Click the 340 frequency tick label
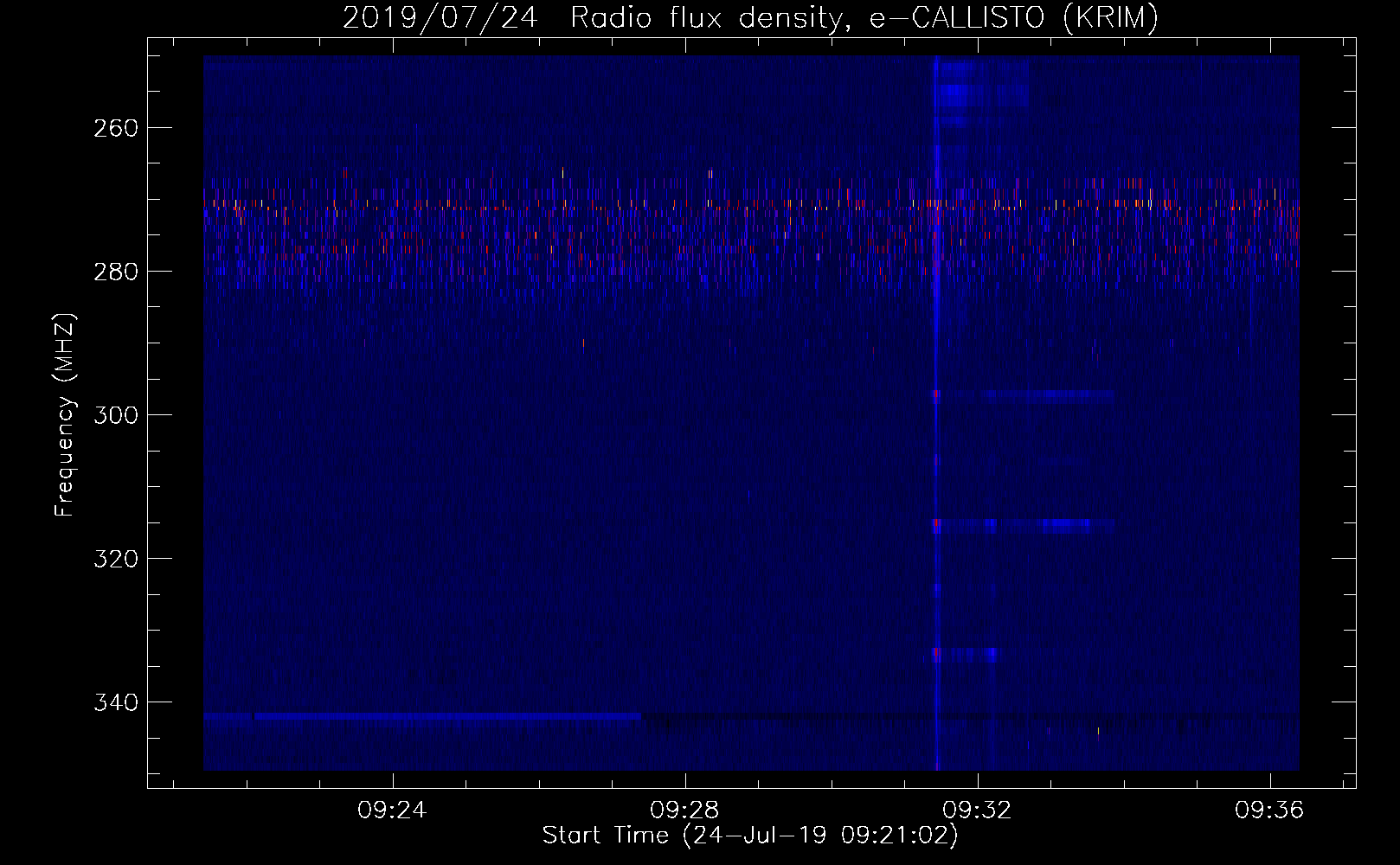Image resolution: width=1400 pixels, height=865 pixels. pyautogui.click(x=115, y=702)
